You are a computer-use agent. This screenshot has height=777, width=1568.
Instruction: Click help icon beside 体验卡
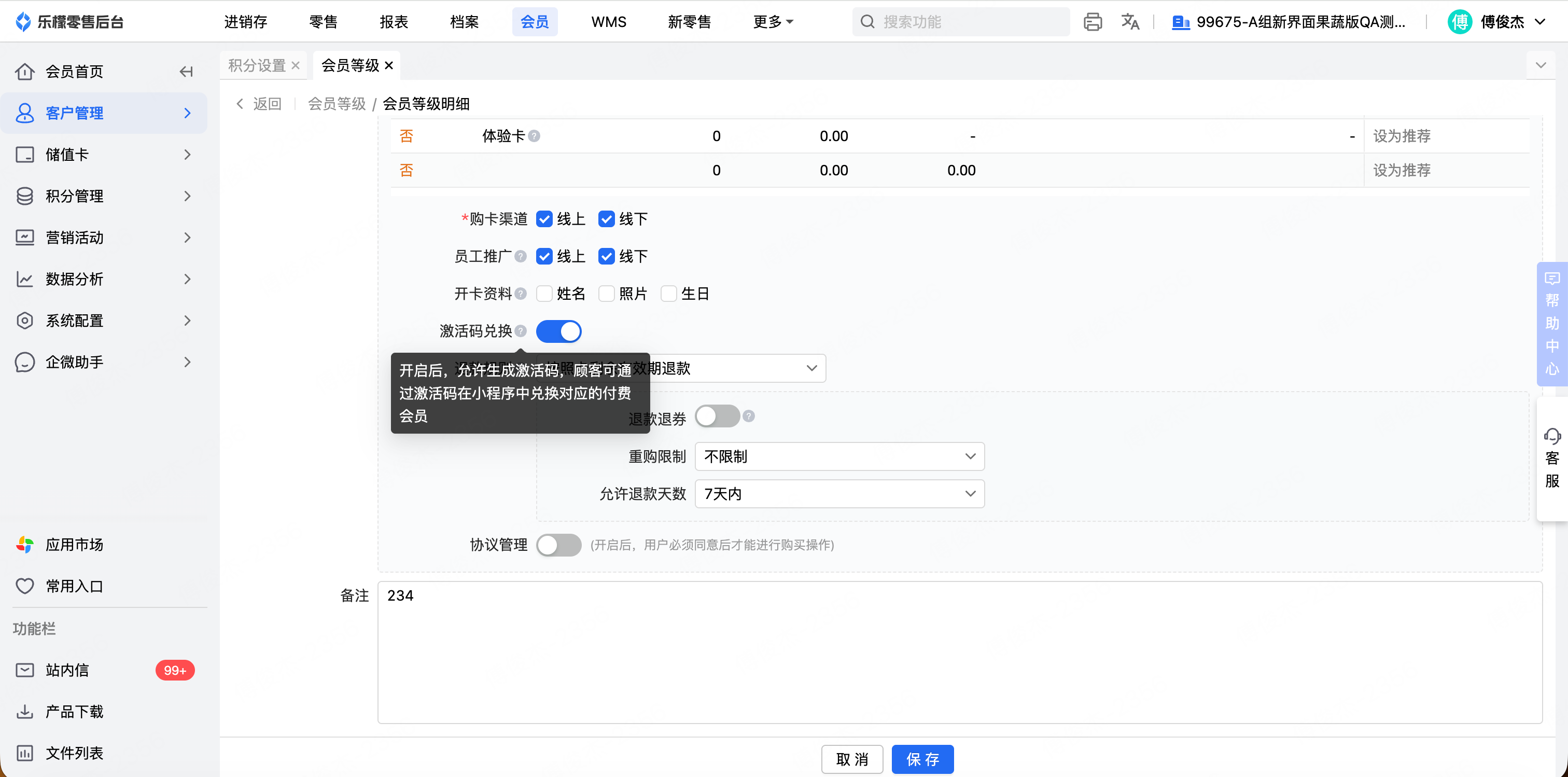point(534,136)
